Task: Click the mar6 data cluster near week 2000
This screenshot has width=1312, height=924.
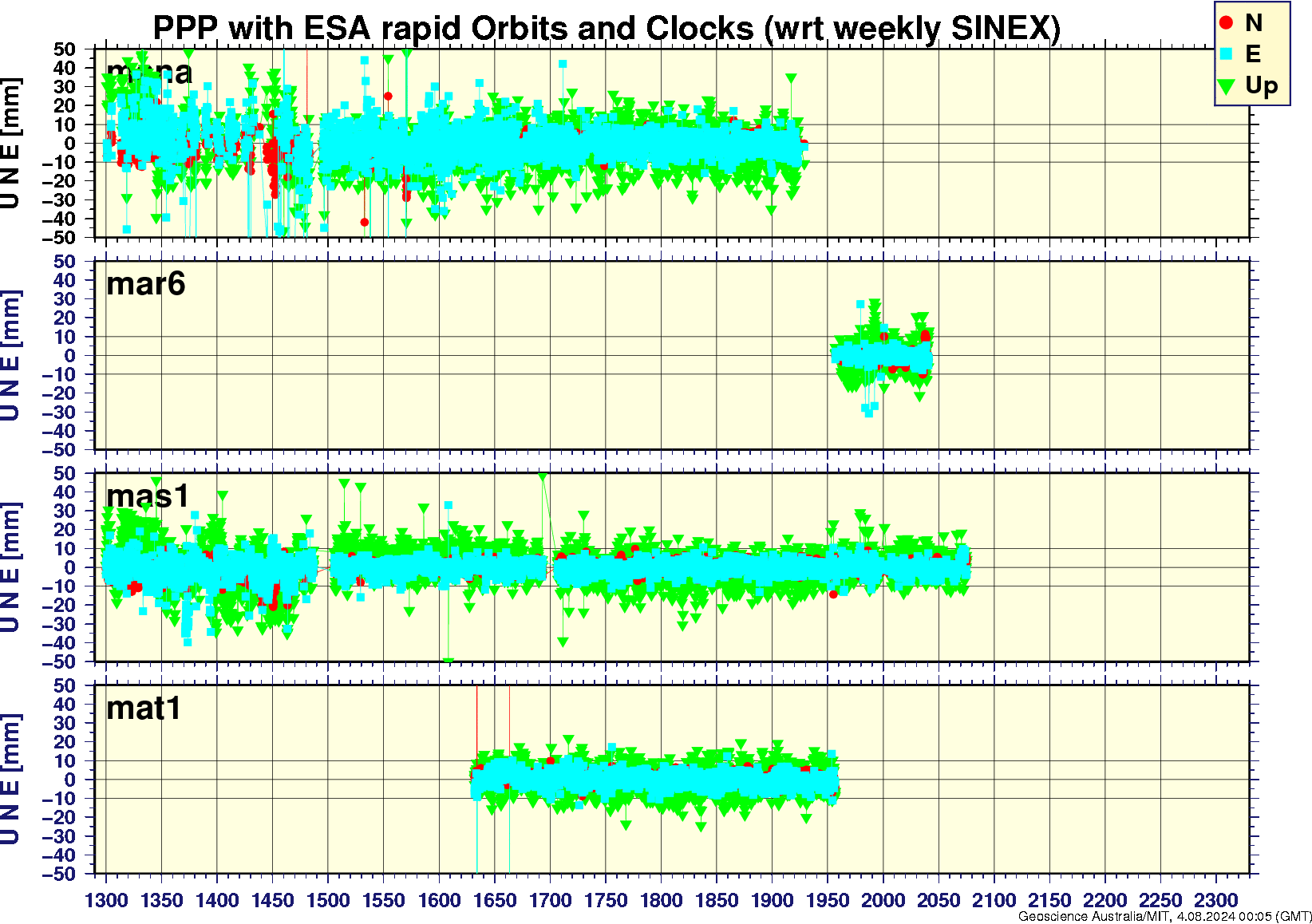Action: pyautogui.click(x=882, y=355)
